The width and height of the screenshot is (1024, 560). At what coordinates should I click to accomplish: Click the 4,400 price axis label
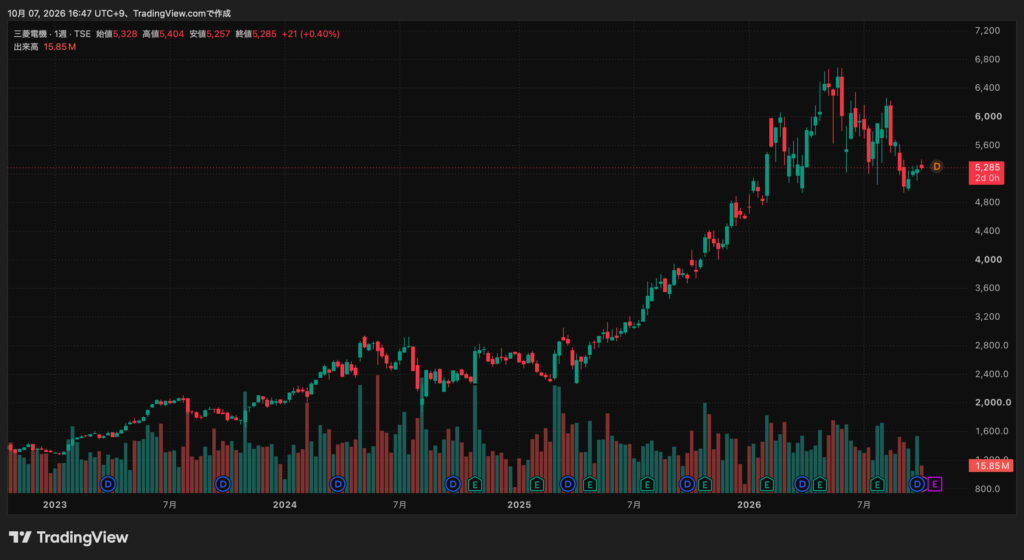pyautogui.click(x=987, y=231)
